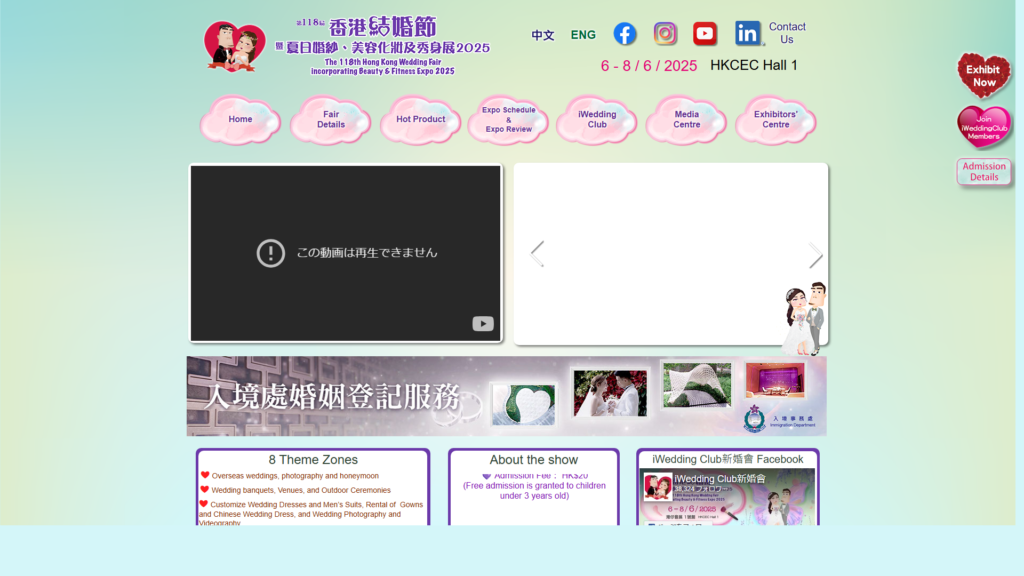Open the YouTube social icon

705,33
